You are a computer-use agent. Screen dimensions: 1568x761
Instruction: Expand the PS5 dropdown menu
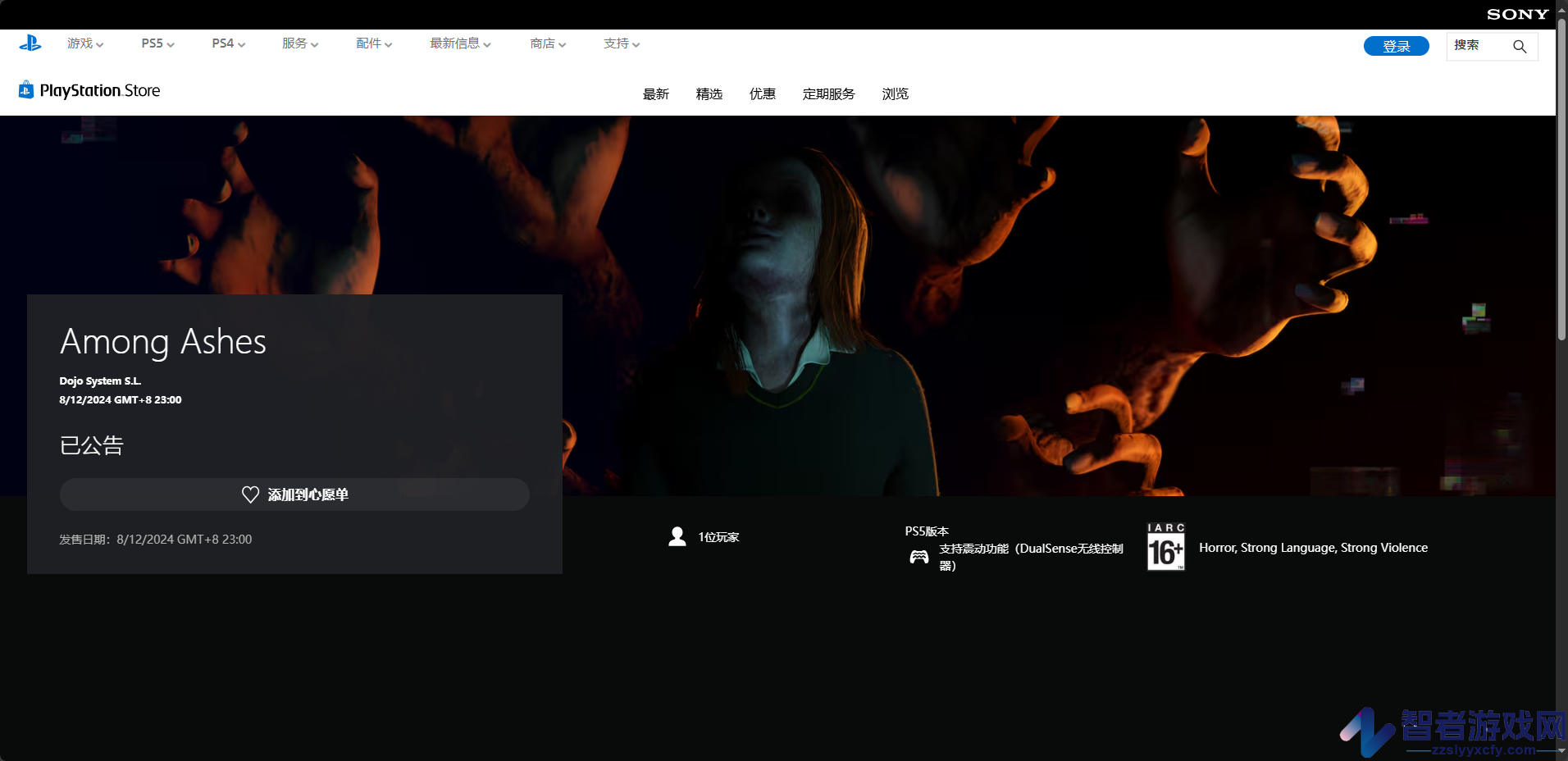click(x=157, y=43)
